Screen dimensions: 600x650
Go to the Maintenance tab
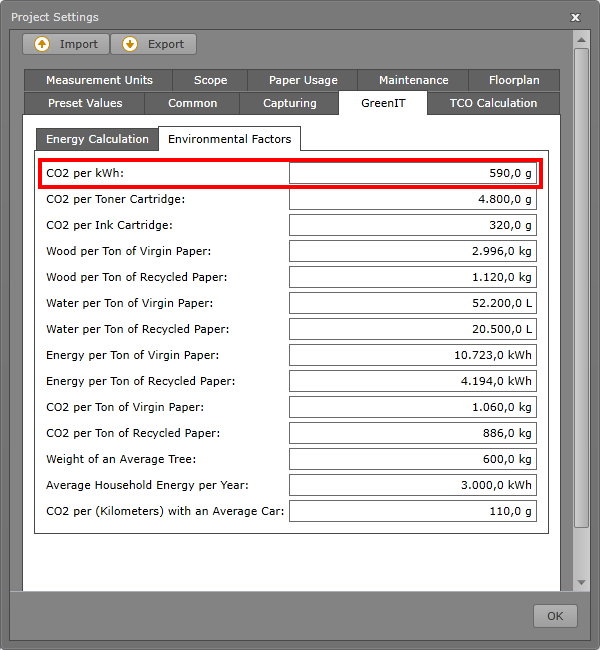[413, 80]
